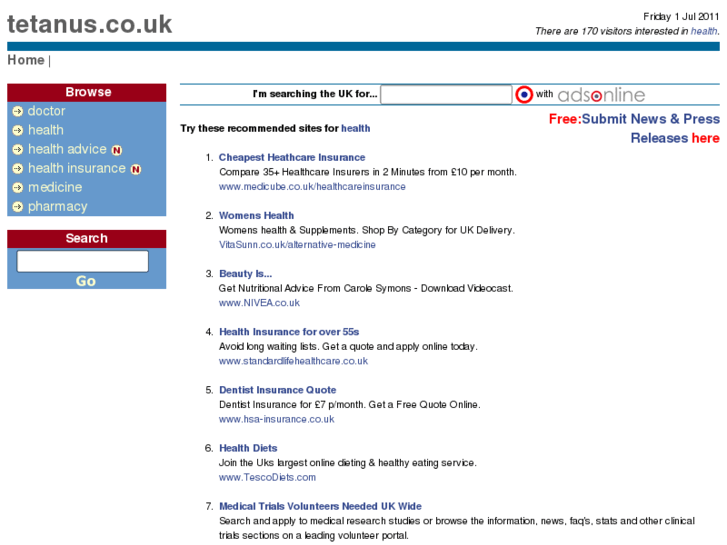Click 'Womens health & Supplements' description text
This screenshot has height=545, width=727.
click(x=367, y=231)
